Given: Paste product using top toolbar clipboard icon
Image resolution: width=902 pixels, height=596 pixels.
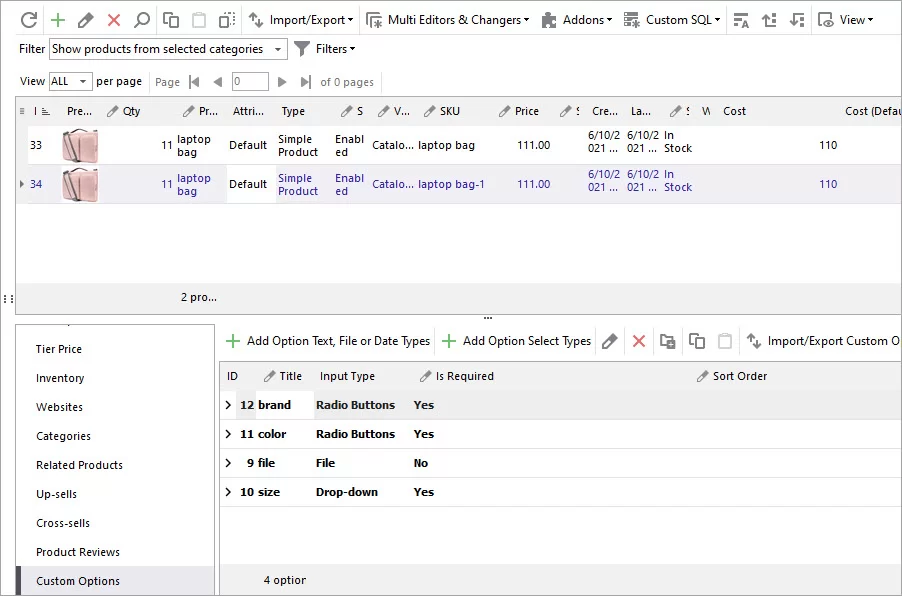Looking at the screenshot, I should point(199,20).
